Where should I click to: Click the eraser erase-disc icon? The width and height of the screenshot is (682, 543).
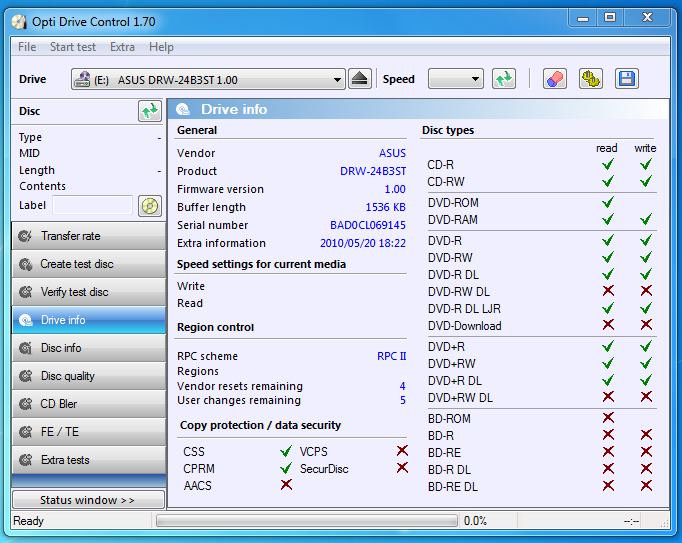pos(555,79)
